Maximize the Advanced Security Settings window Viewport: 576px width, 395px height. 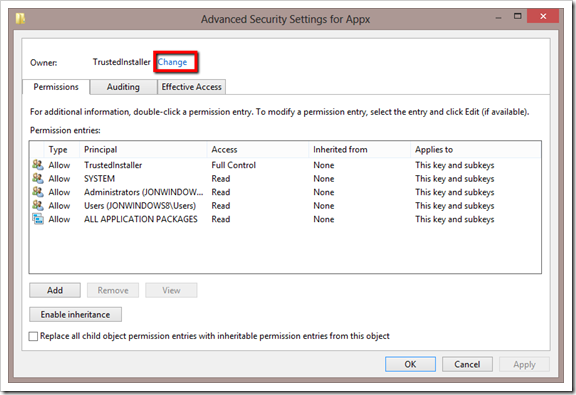tap(518, 17)
